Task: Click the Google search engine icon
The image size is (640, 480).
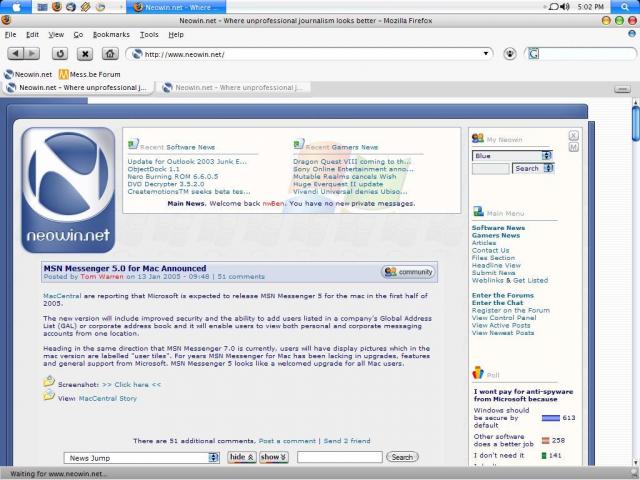Action: tap(533, 53)
